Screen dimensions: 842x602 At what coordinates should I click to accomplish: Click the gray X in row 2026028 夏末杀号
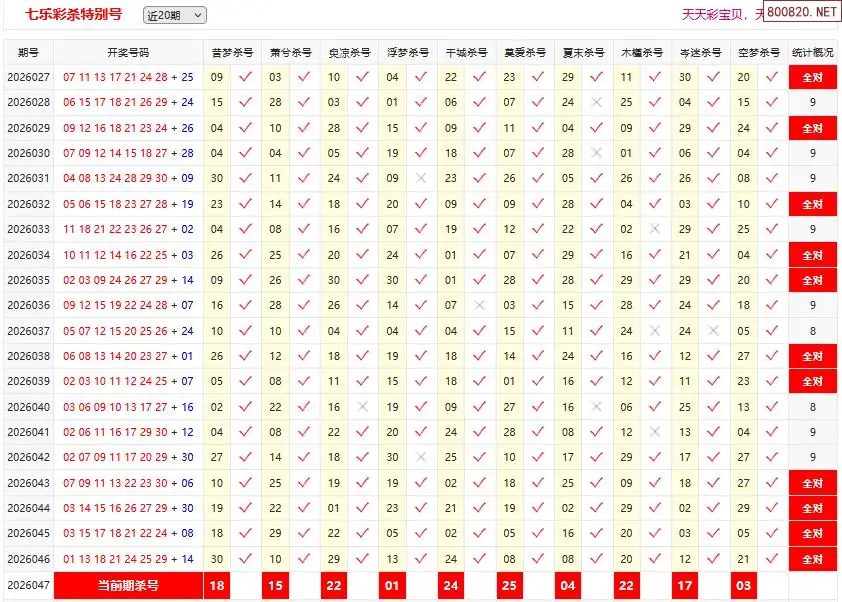coord(596,102)
